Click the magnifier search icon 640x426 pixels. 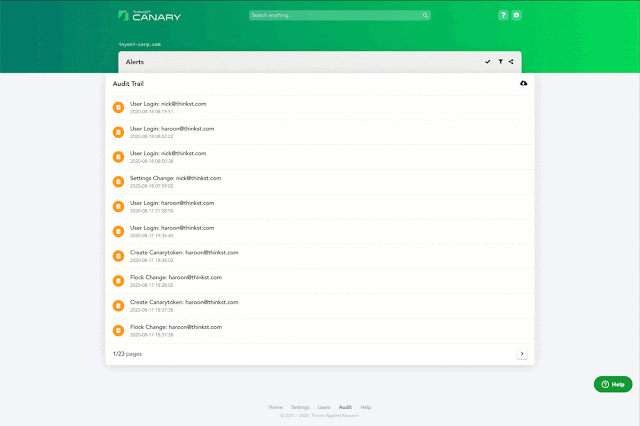pyautogui.click(x=425, y=16)
